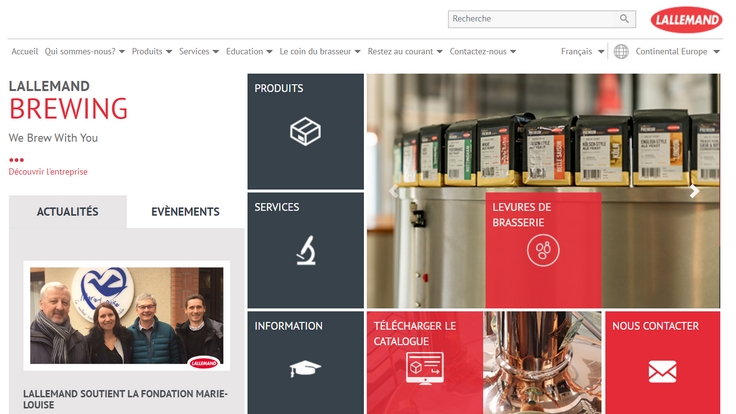Image resolution: width=736 pixels, height=414 pixels.
Task: Advance the carousel with the right arrow
Action: pyautogui.click(x=694, y=191)
